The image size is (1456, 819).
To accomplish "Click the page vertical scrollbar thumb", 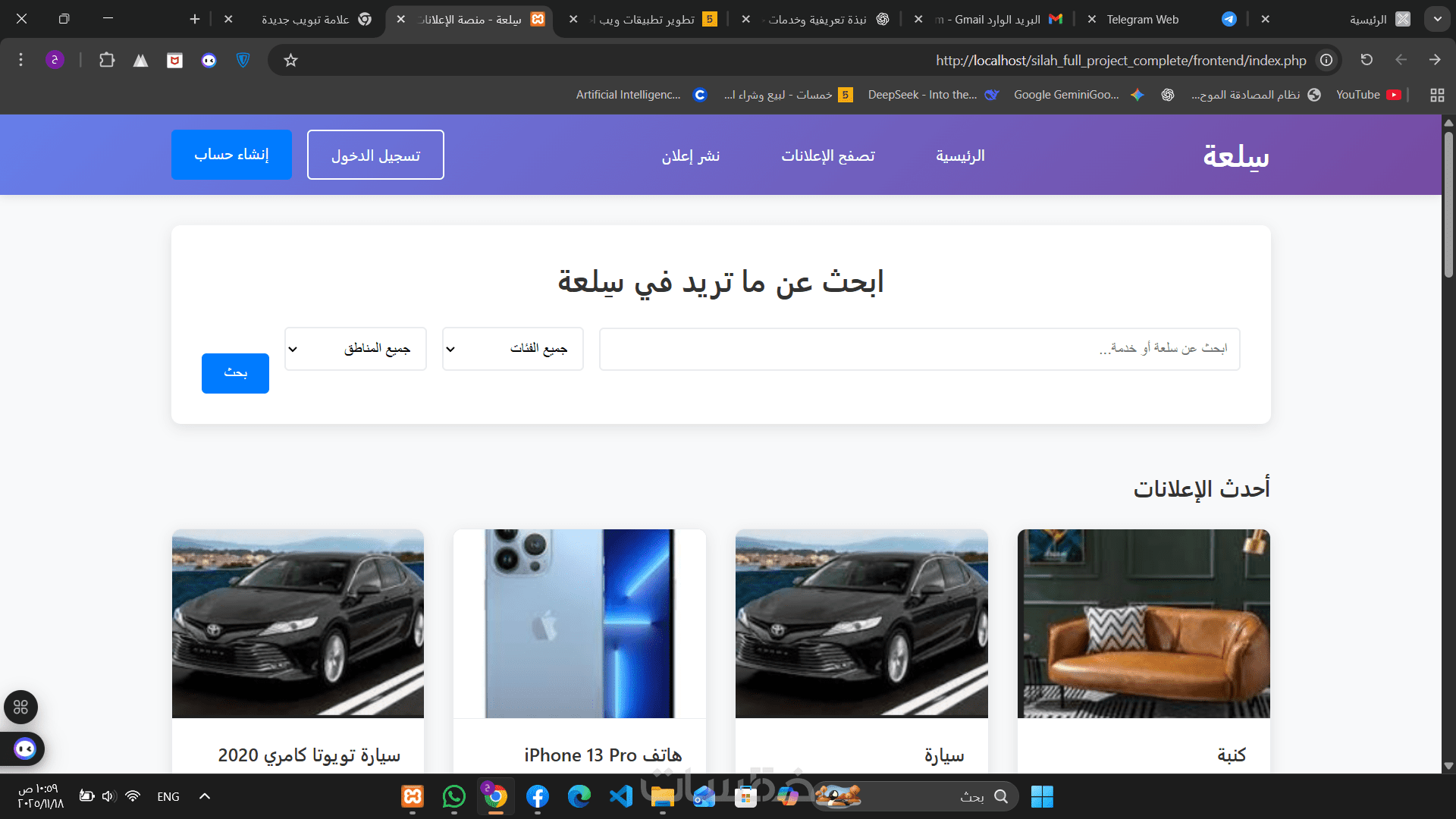I will click(1448, 205).
